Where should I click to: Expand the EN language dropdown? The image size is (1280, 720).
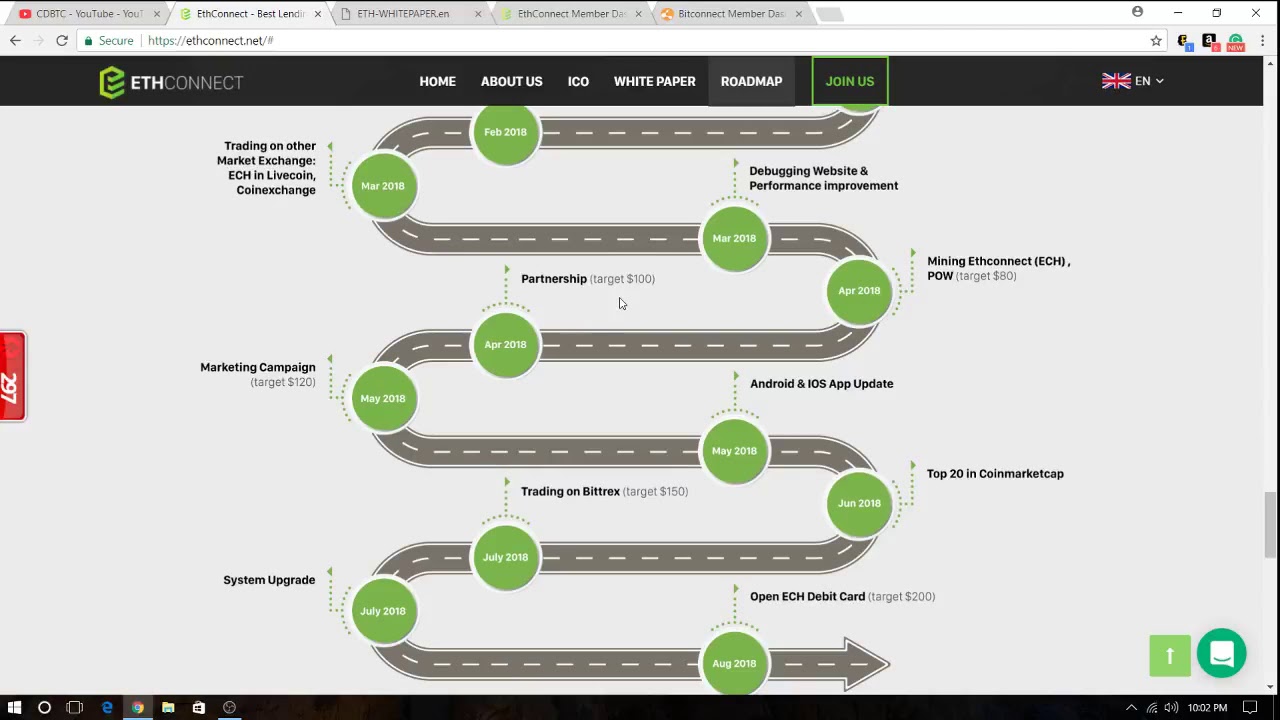[x=1149, y=81]
